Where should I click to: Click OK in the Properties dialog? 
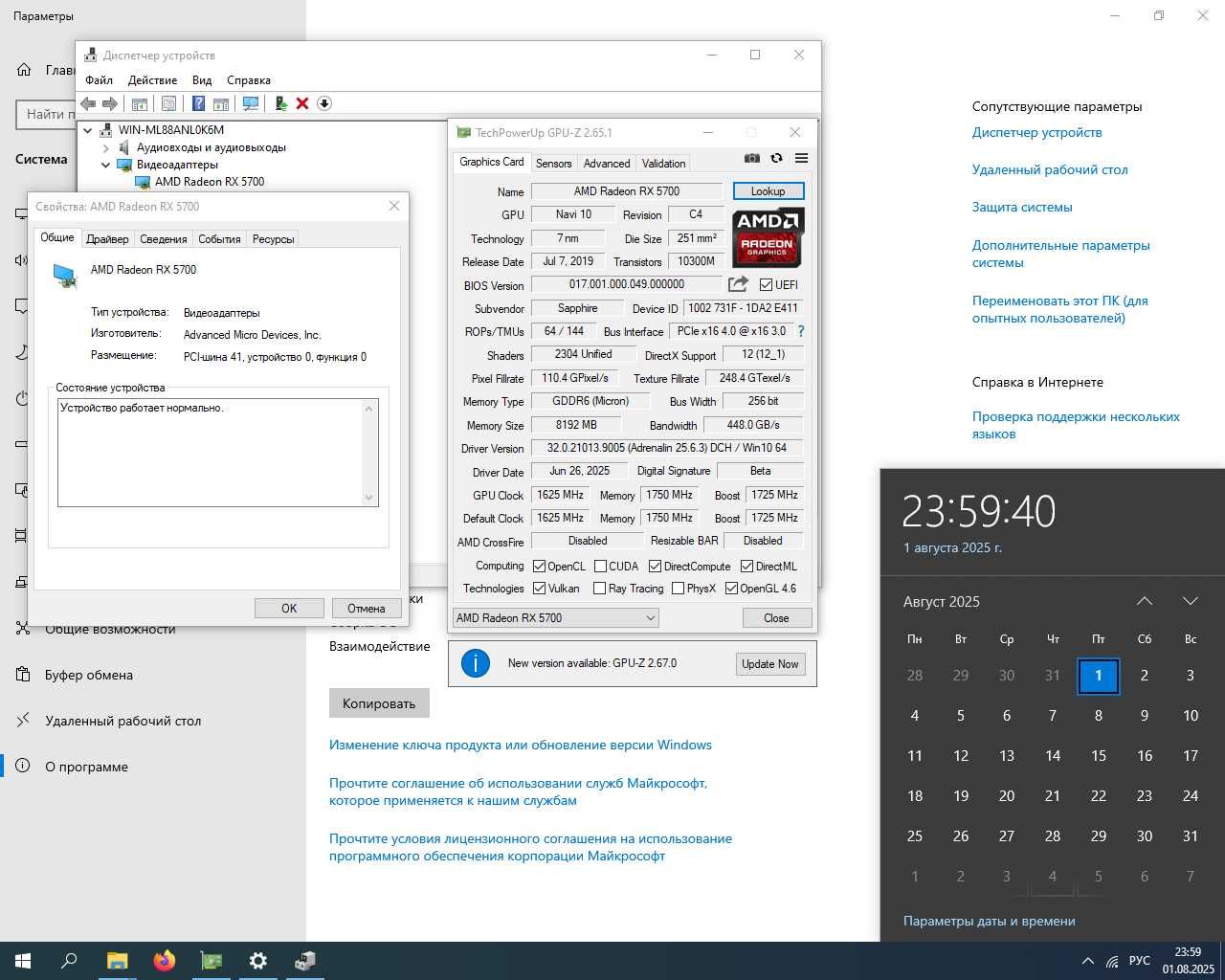click(x=289, y=608)
